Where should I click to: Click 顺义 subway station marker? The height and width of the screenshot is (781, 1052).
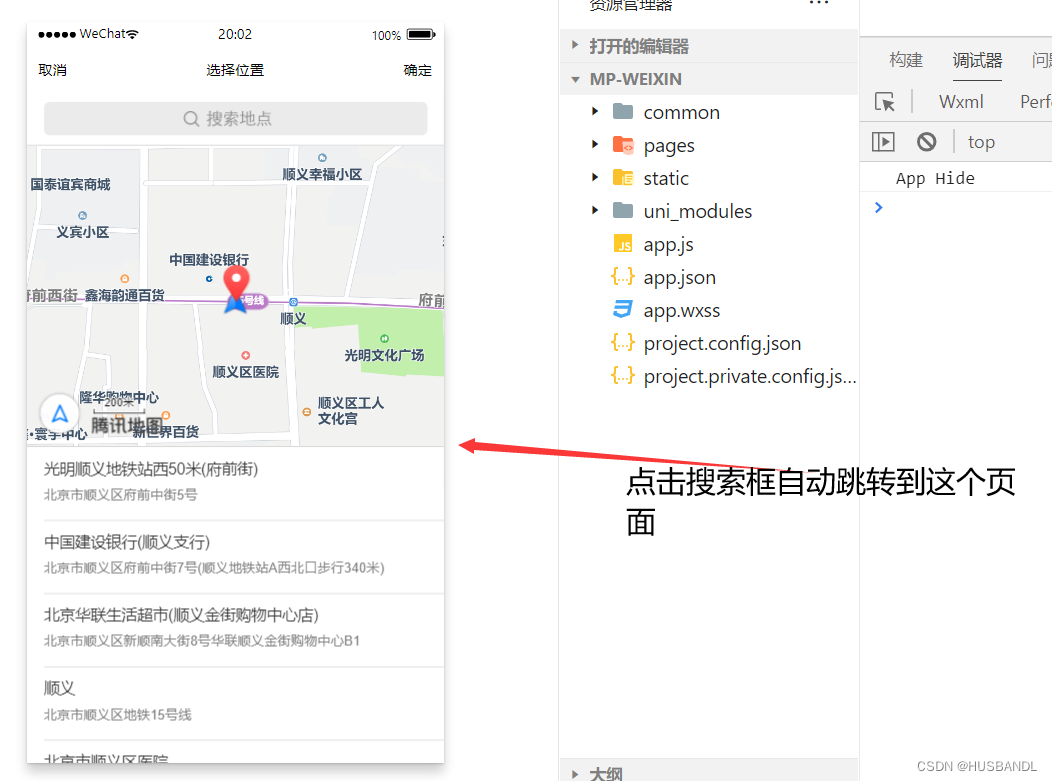pyautogui.click(x=293, y=302)
